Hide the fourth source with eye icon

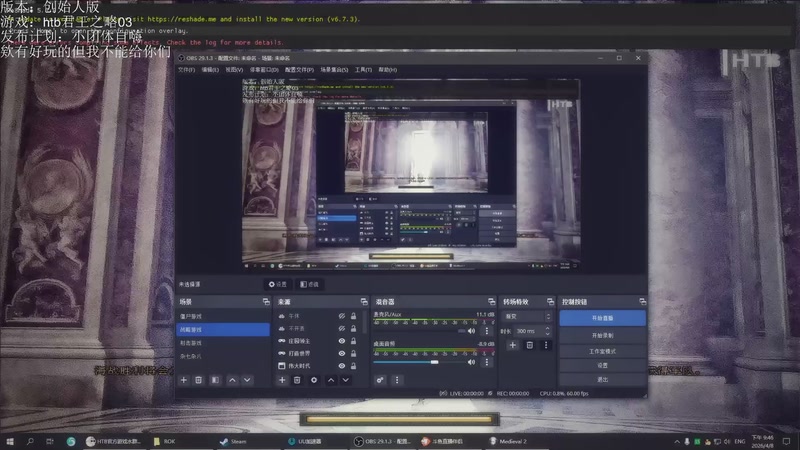pos(342,353)
